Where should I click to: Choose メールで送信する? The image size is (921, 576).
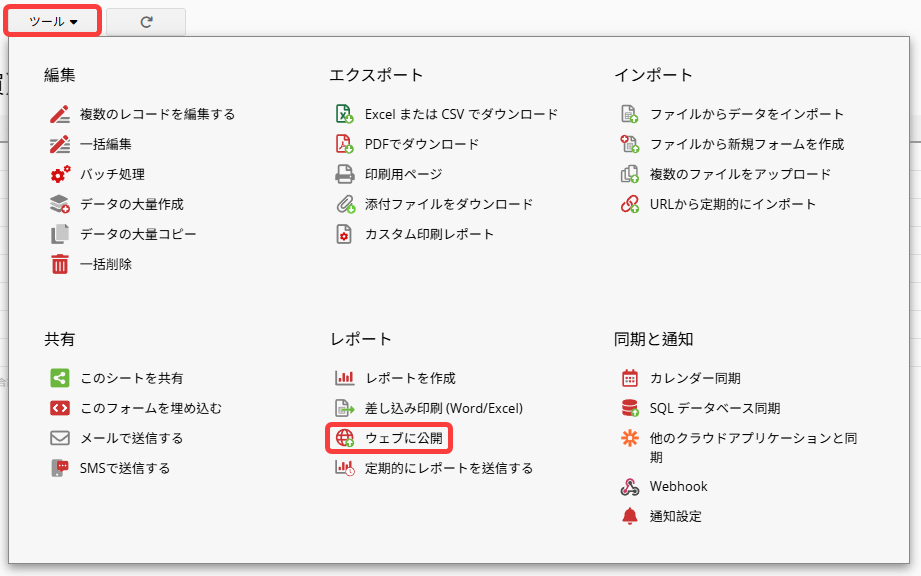(131, 438)
